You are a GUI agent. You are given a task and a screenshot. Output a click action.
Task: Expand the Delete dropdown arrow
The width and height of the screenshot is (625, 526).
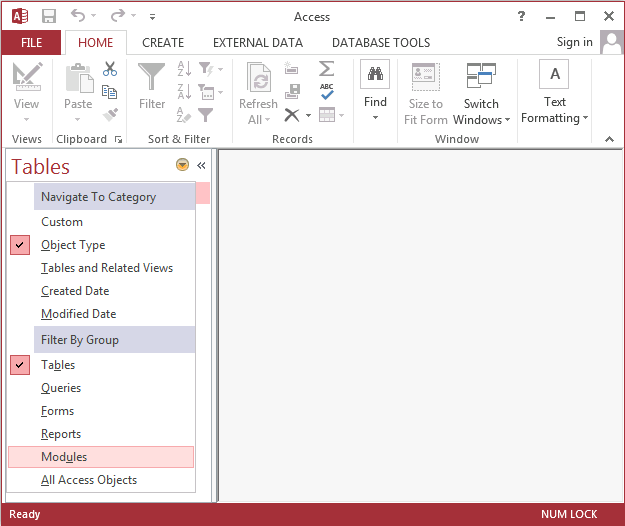pyautogui.click(x=309, y=116)
